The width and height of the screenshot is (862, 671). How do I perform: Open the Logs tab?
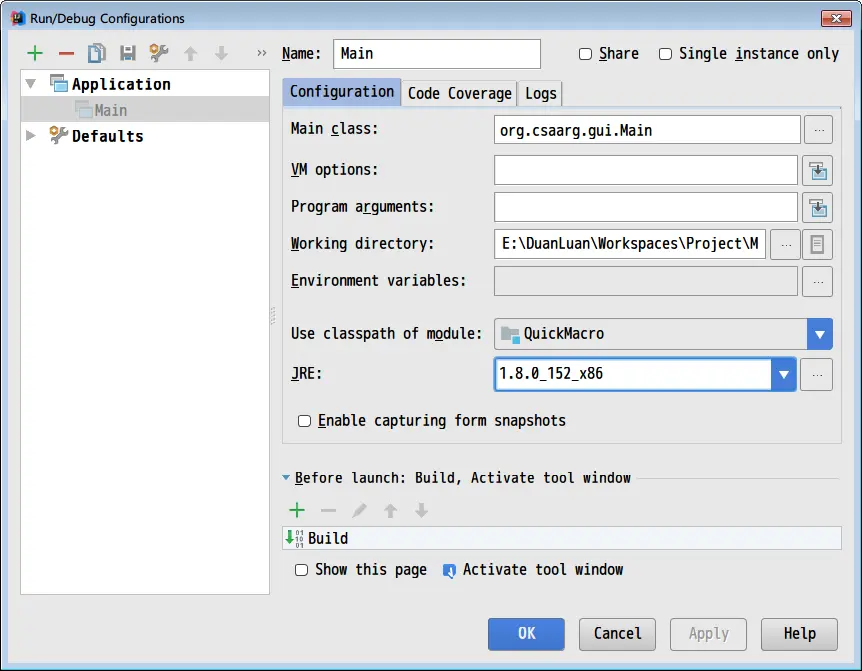tap(540, 93)
